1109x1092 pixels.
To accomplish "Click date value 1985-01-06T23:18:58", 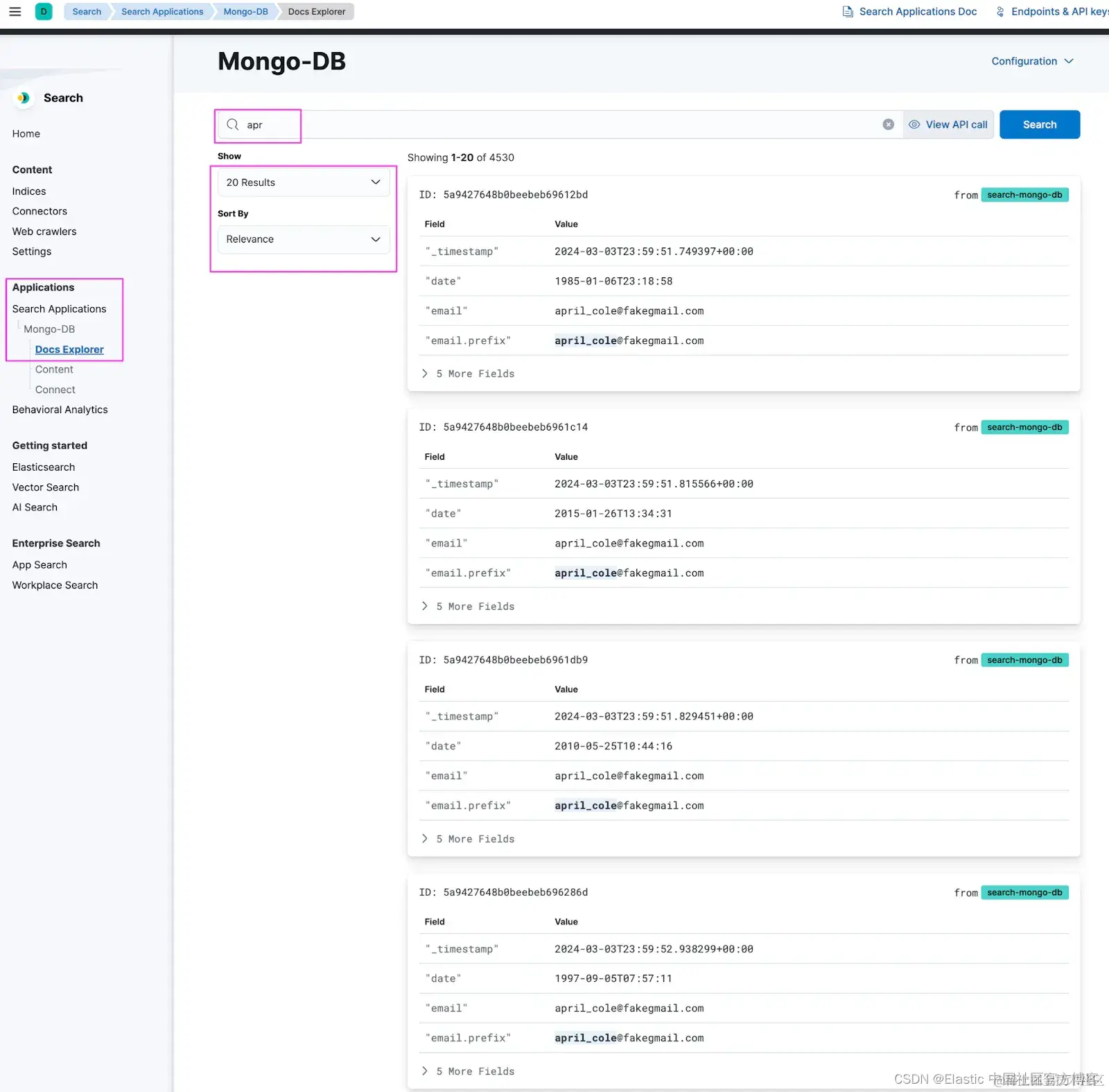I will click(613, 281).
